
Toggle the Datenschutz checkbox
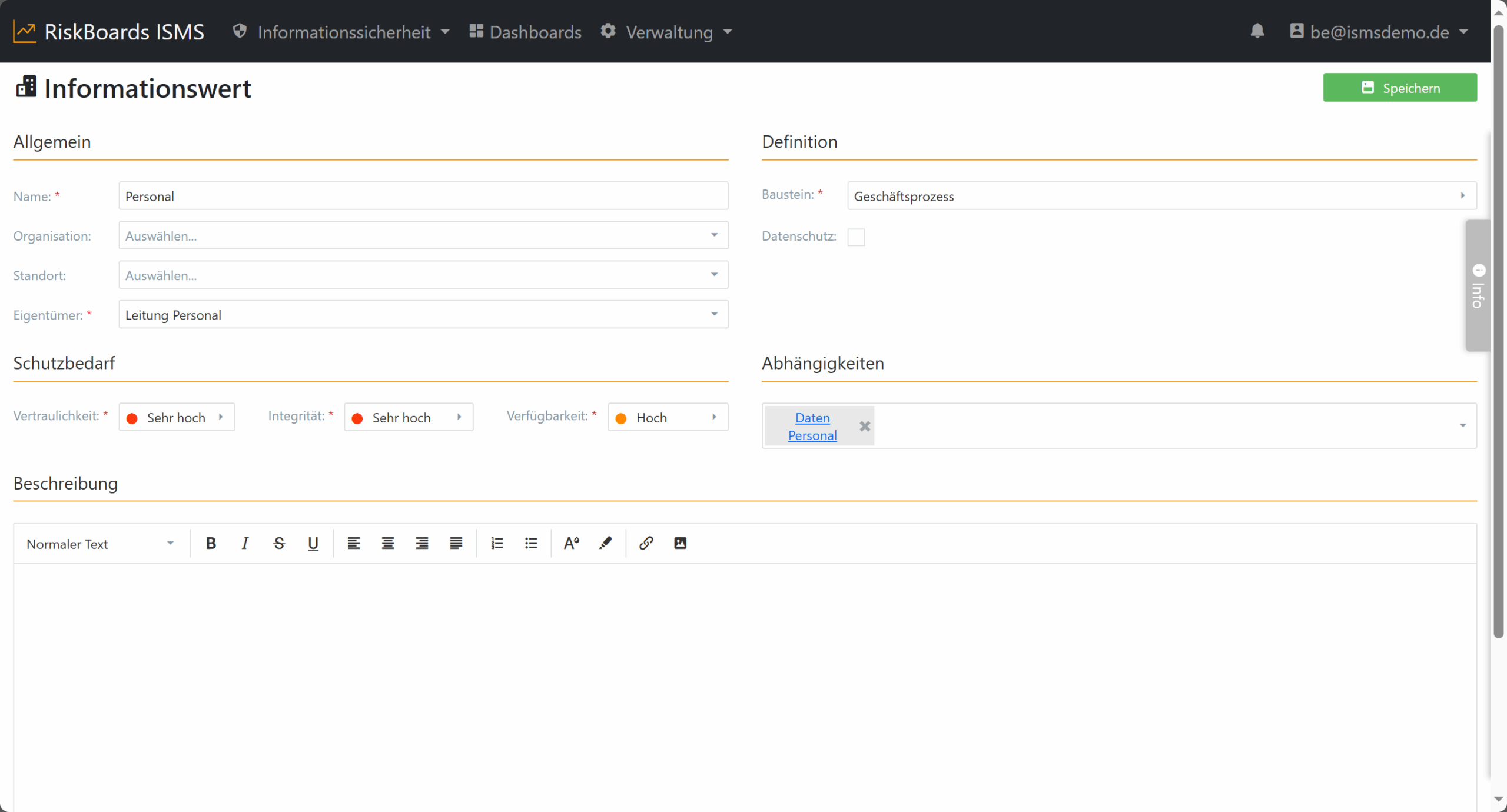point(856,237)
